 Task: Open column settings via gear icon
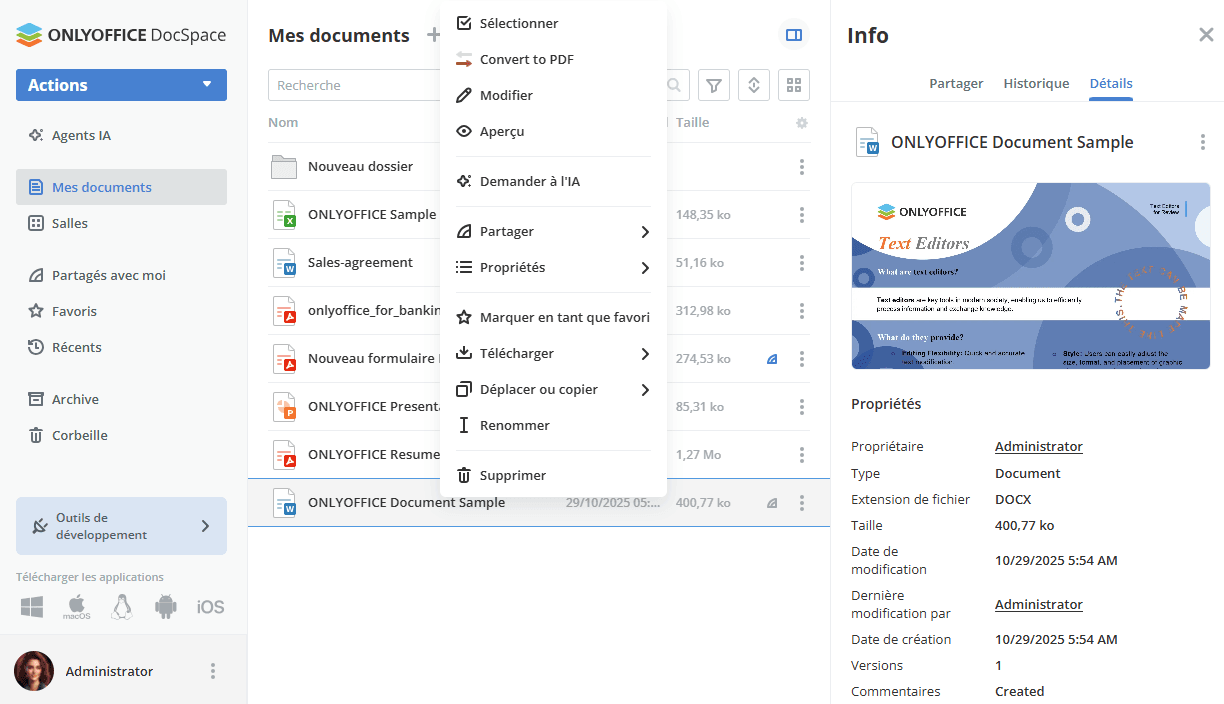click(x=801, y=122)
